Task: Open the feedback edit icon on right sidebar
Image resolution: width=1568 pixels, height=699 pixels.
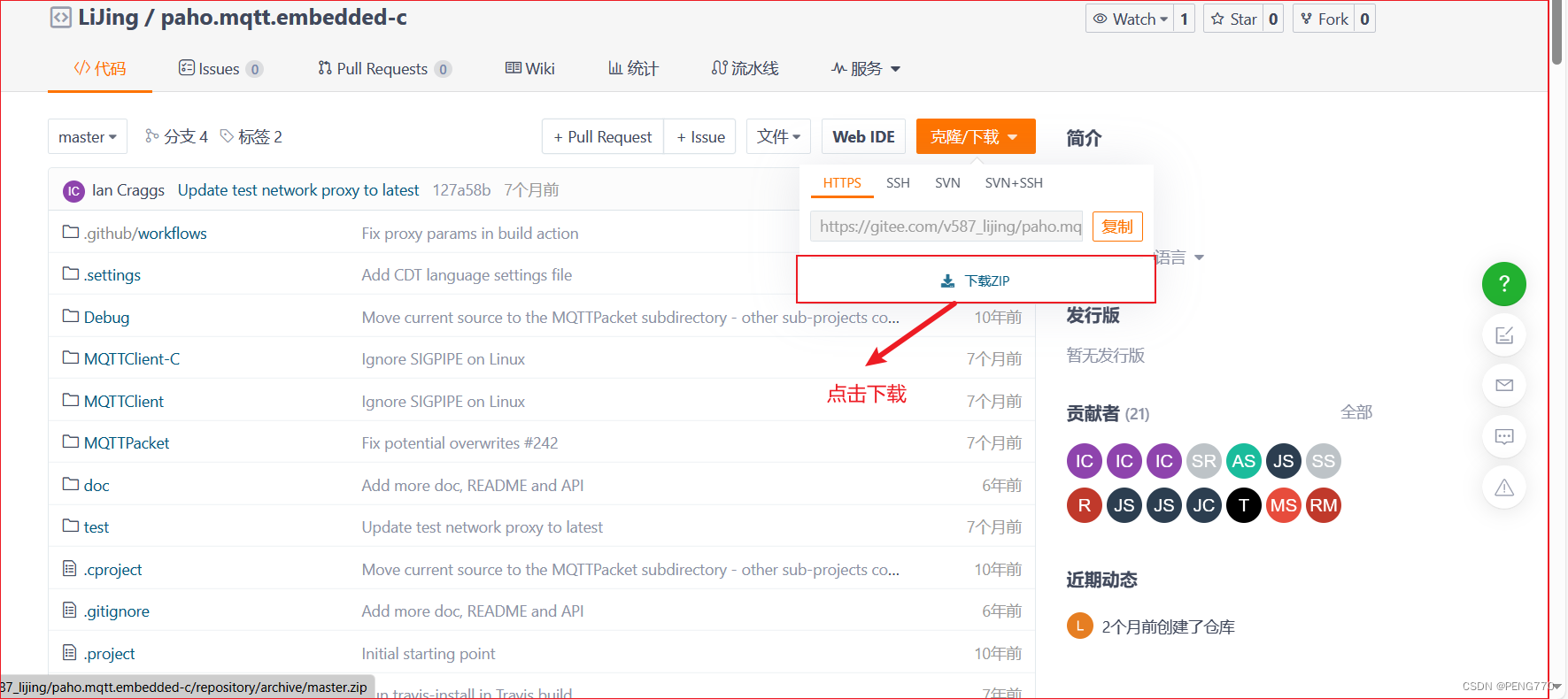Action: click(x=1503, y=335)
